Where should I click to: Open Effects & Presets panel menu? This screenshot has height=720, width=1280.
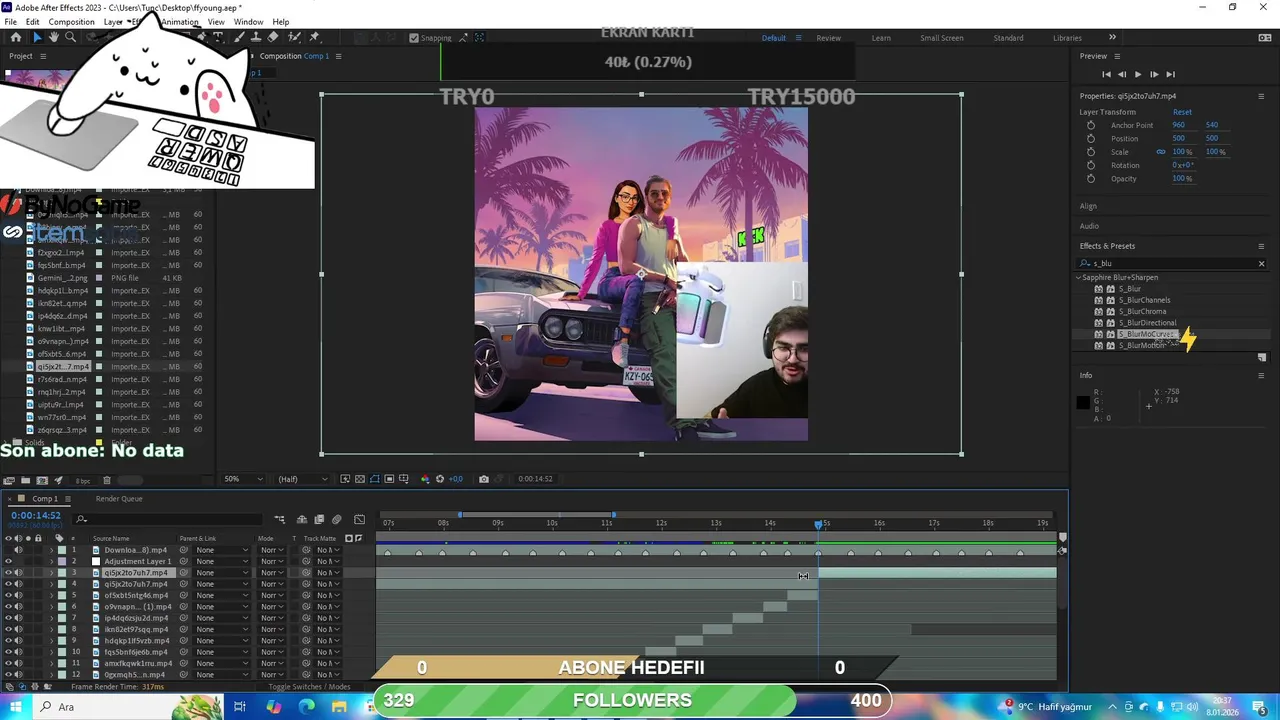[1261, 246]
